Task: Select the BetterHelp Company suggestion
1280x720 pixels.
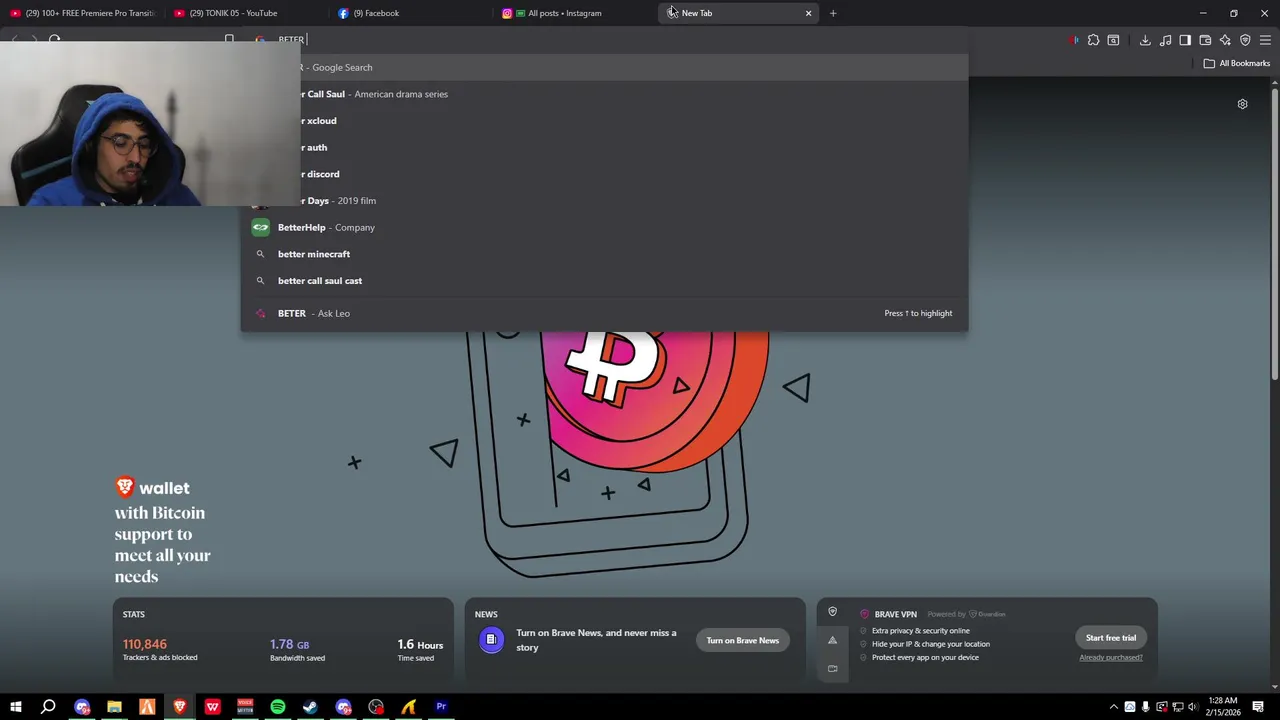Action: [604, 227]
